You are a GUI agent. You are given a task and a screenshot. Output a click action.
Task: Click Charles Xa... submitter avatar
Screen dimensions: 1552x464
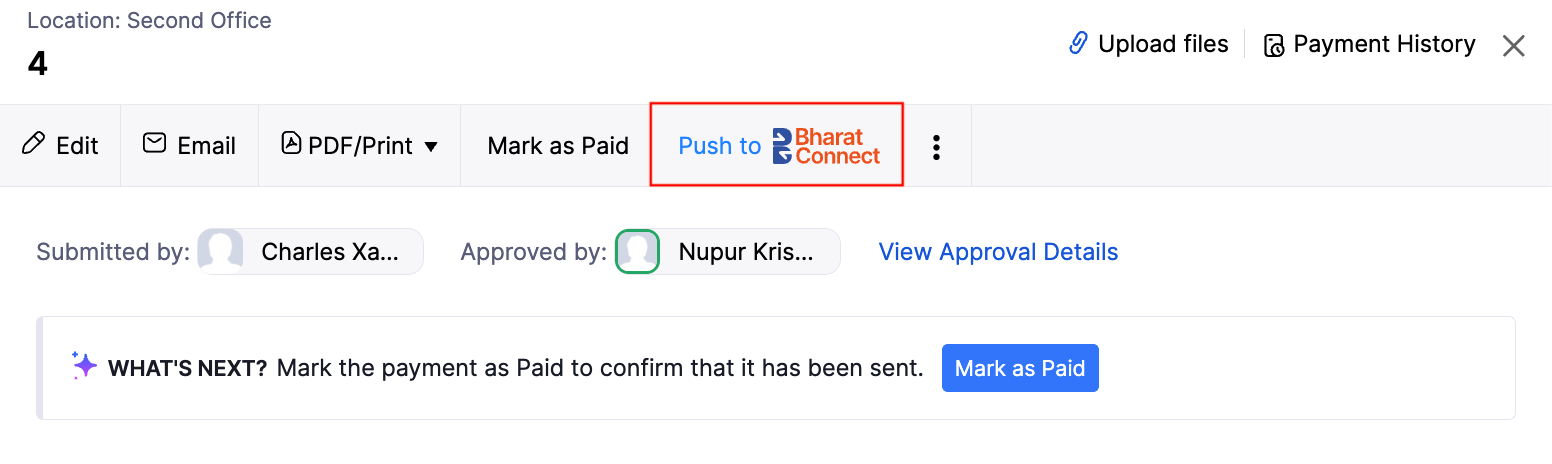point(221,252)
